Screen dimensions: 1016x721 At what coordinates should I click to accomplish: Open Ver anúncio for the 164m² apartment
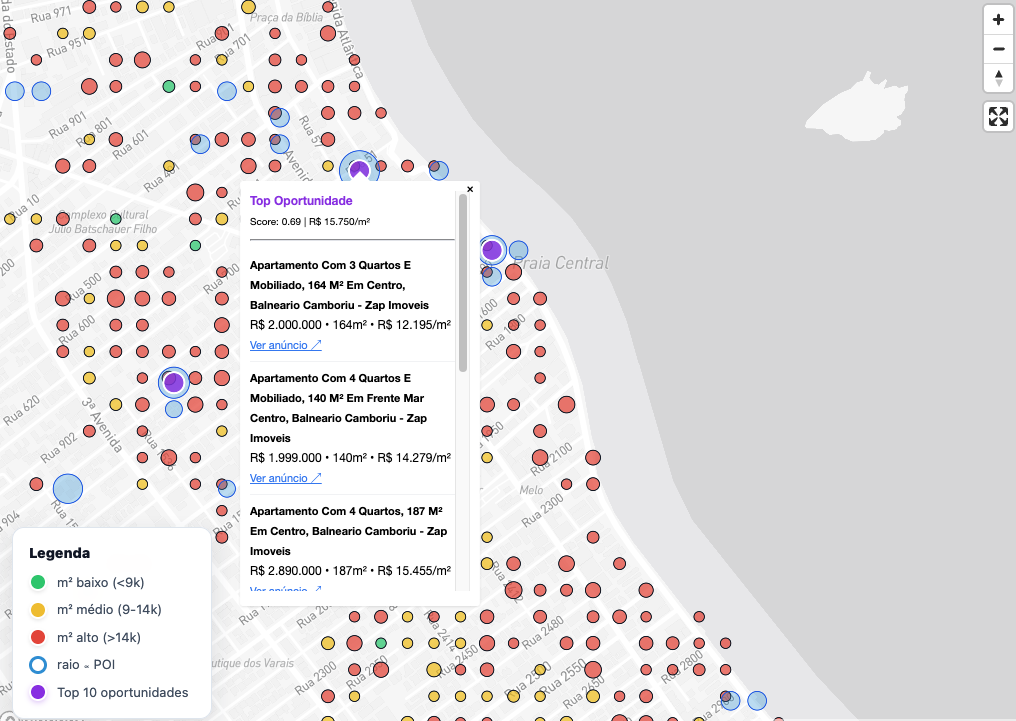[285, 345]
